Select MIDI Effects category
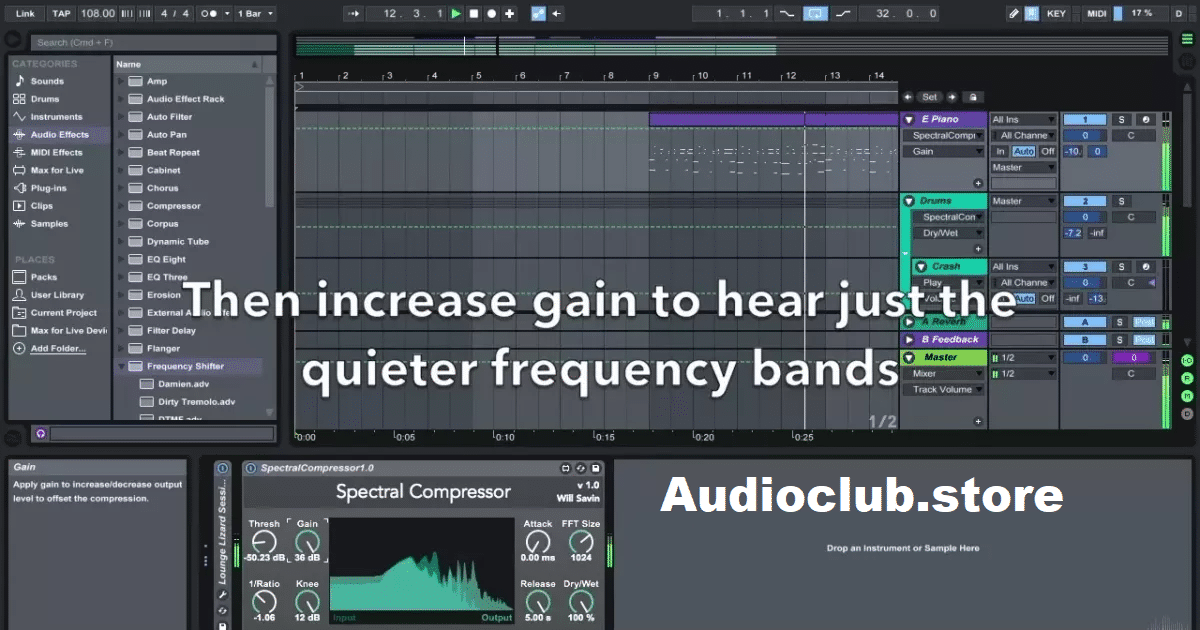The width and height of the screenshot is (1200, 630). (x=57, y=152)
